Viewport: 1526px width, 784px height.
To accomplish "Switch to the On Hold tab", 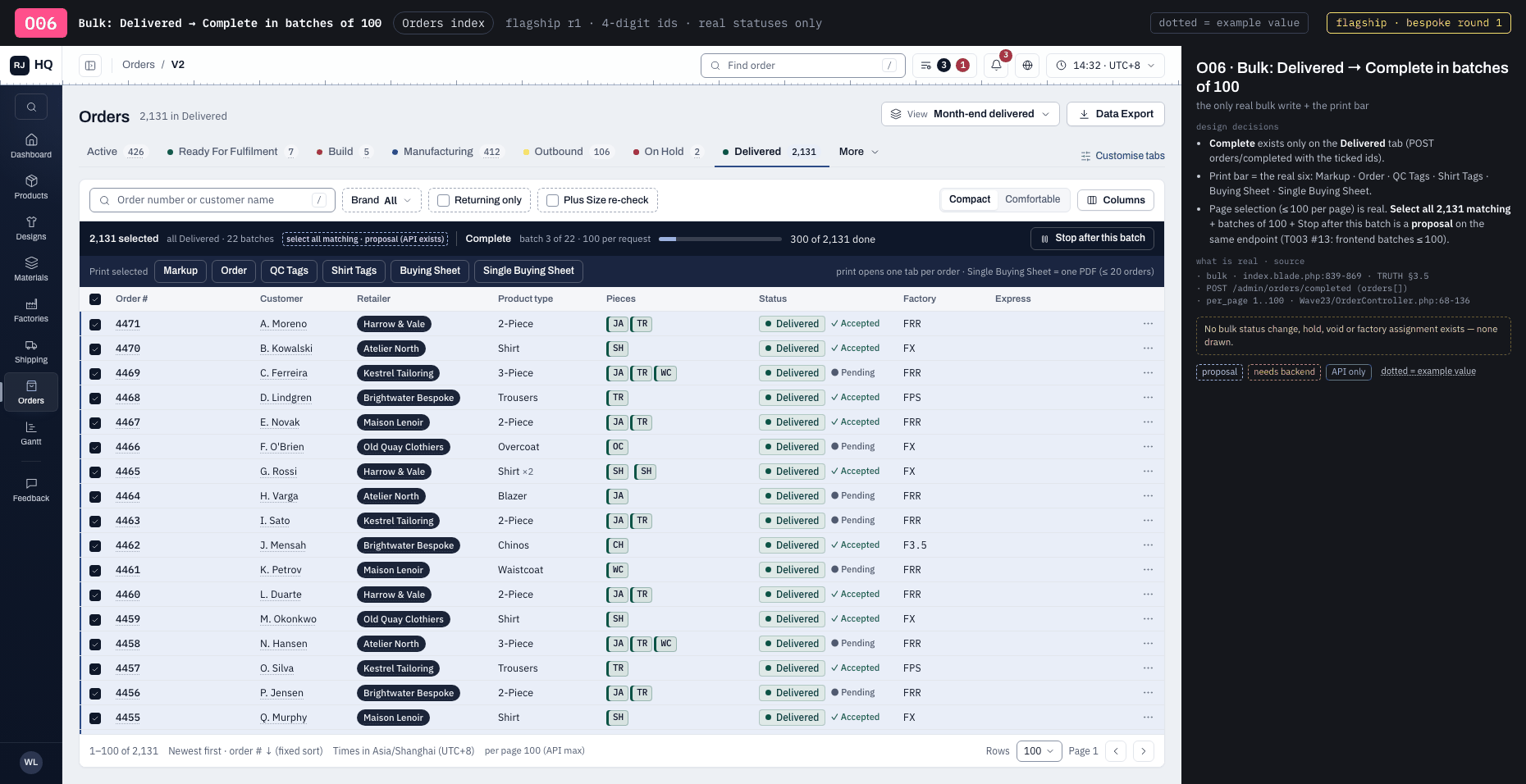I will tap(667, 152).
